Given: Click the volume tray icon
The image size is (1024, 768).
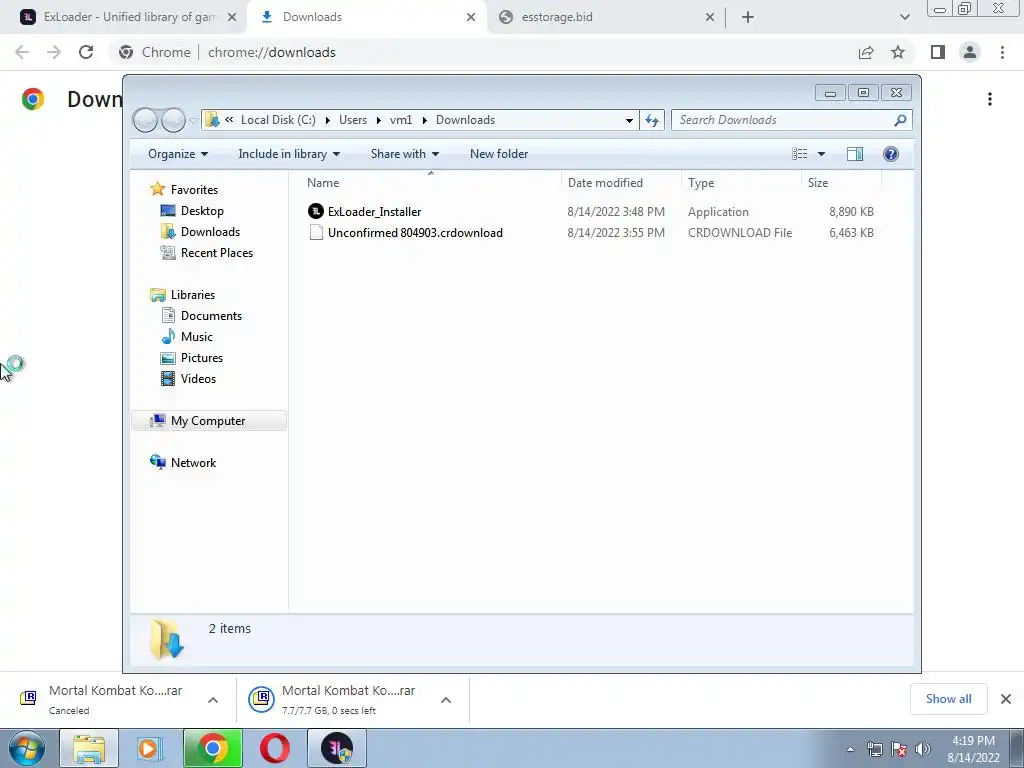Looking at the screenshot, I should 923,749.
